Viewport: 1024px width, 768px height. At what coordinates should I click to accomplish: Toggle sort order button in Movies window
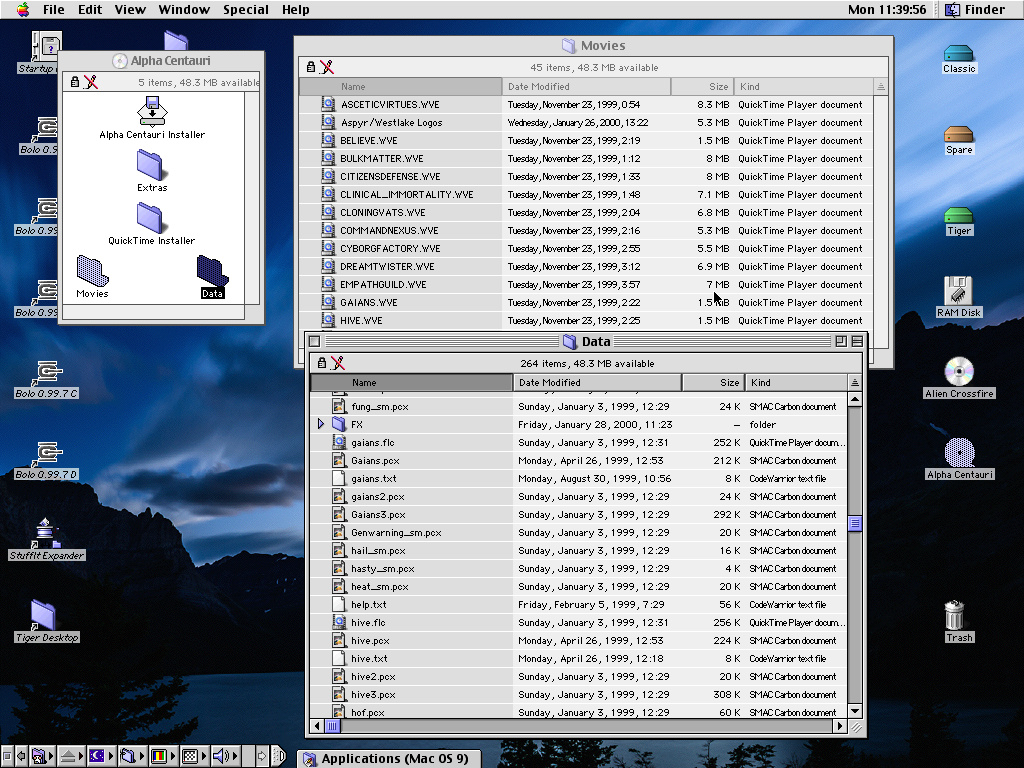coord(881,87)
